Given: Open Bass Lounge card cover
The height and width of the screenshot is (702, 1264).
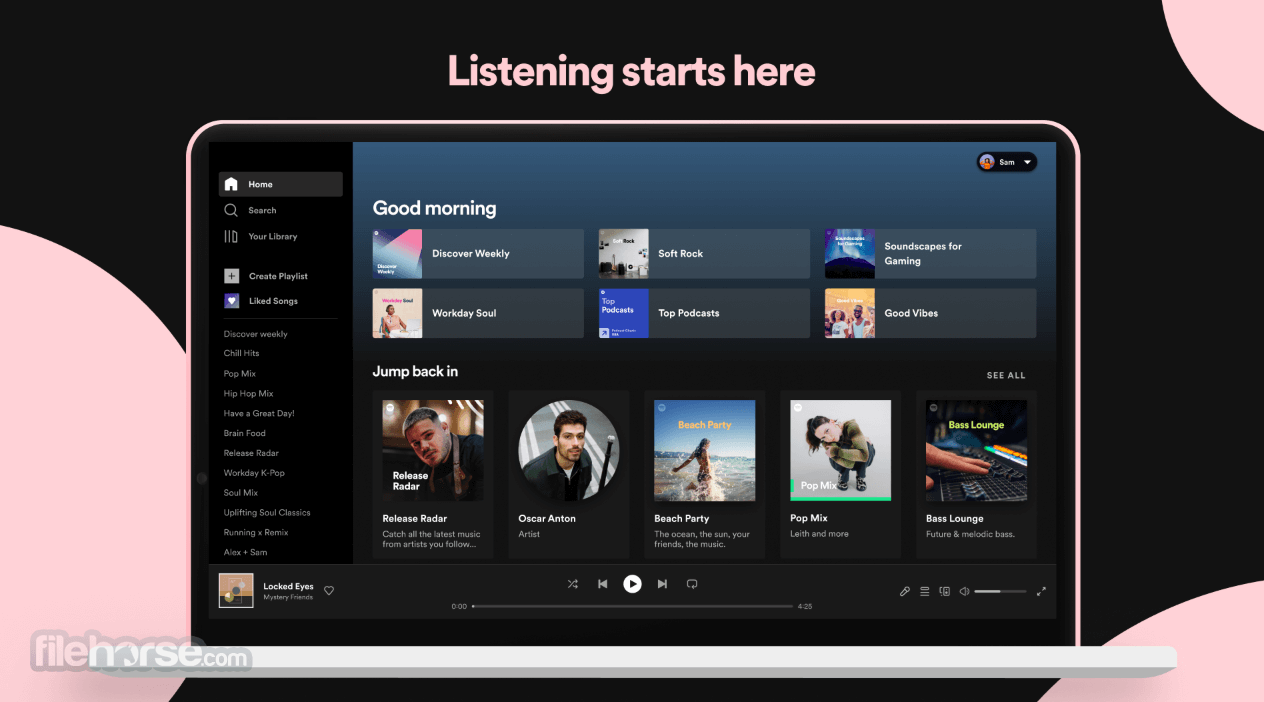Looking at the screenshot, I should coord(976,451).
